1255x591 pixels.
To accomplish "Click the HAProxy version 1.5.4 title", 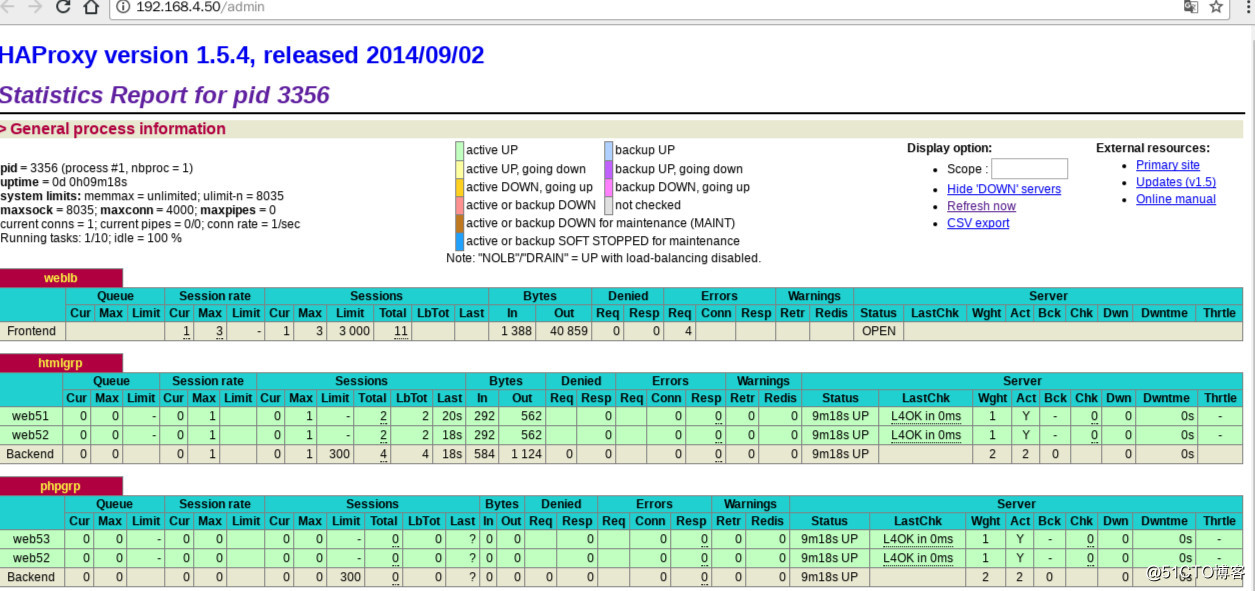I will tap(242, 55).
